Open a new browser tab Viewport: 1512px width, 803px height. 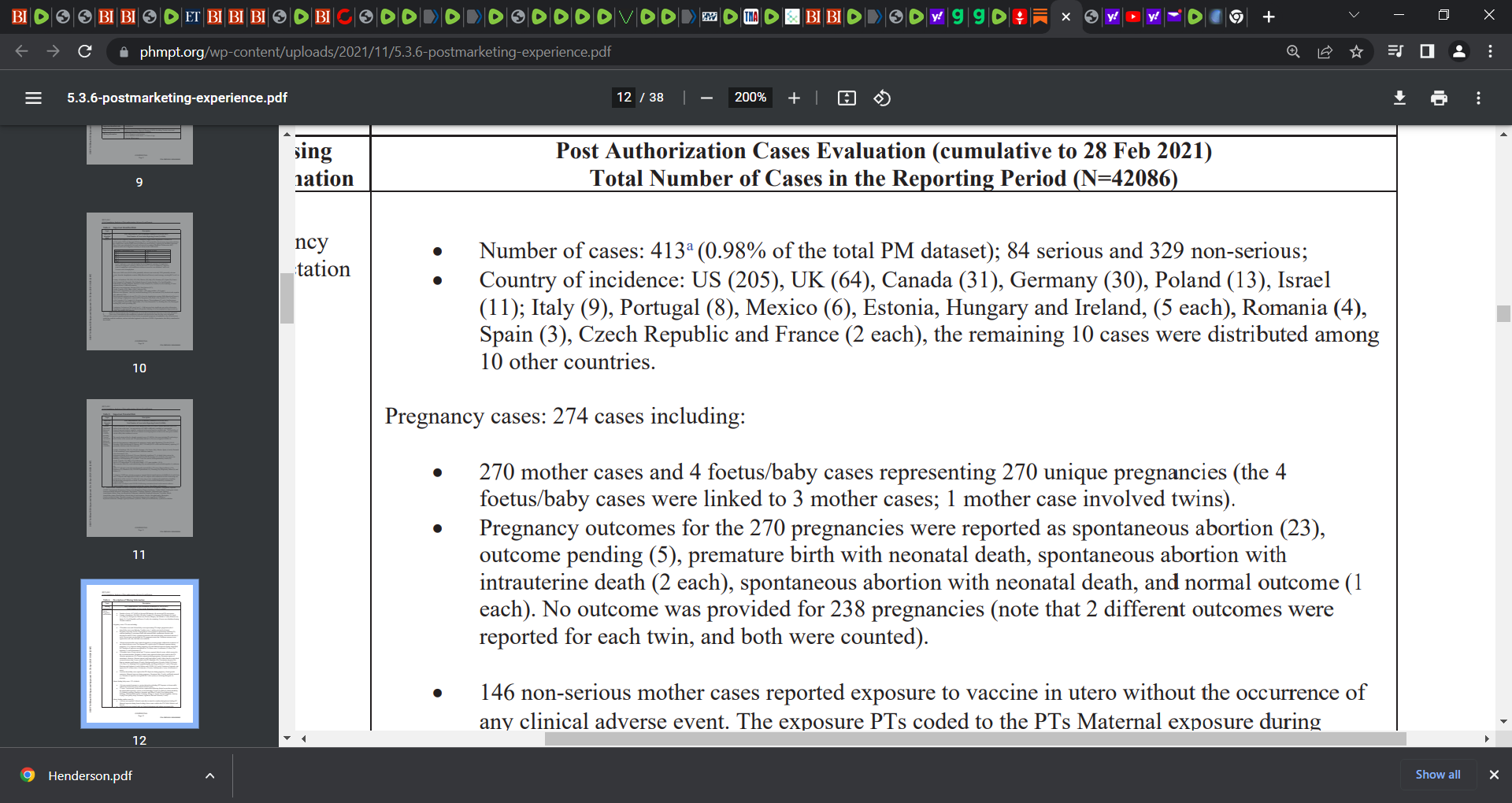[x=1269, y=17]
